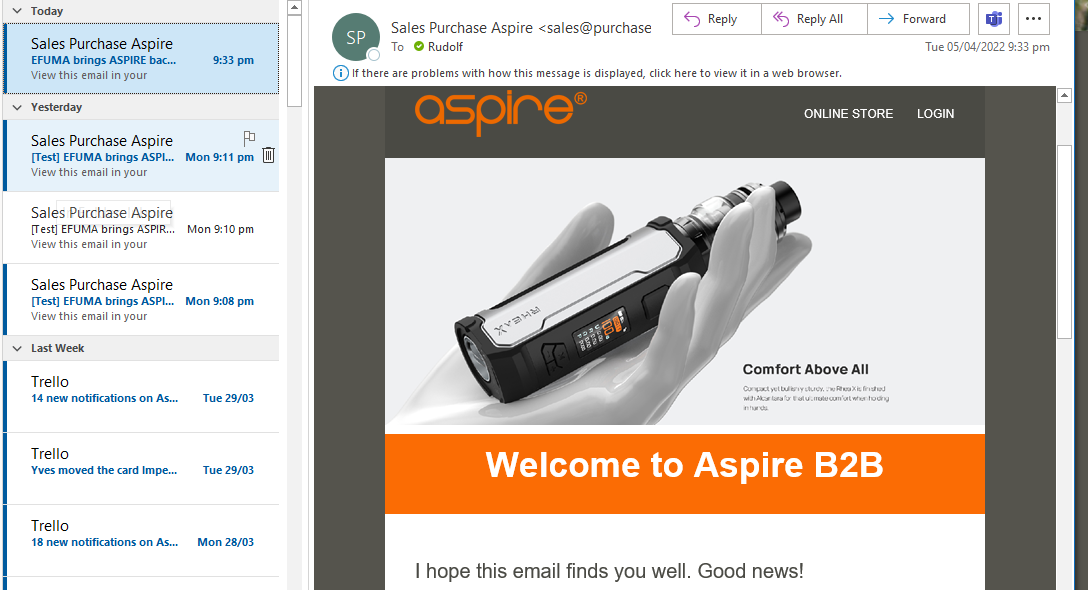Click the message list scrollbar thumb
Image resolution: width=1088 pixels, height=590 pixels.
point(295,62)
